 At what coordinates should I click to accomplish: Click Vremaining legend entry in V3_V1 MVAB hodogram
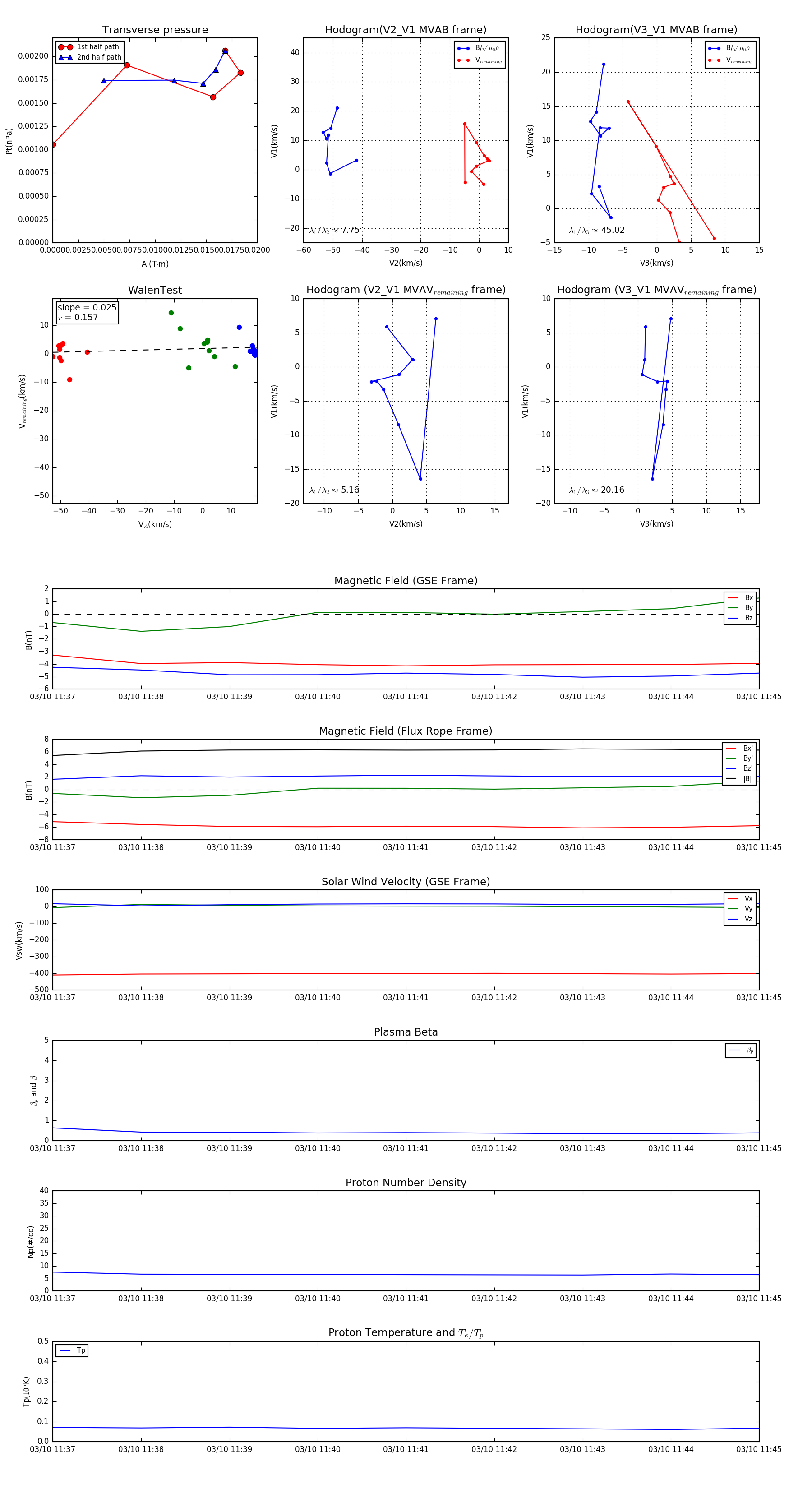730,60
